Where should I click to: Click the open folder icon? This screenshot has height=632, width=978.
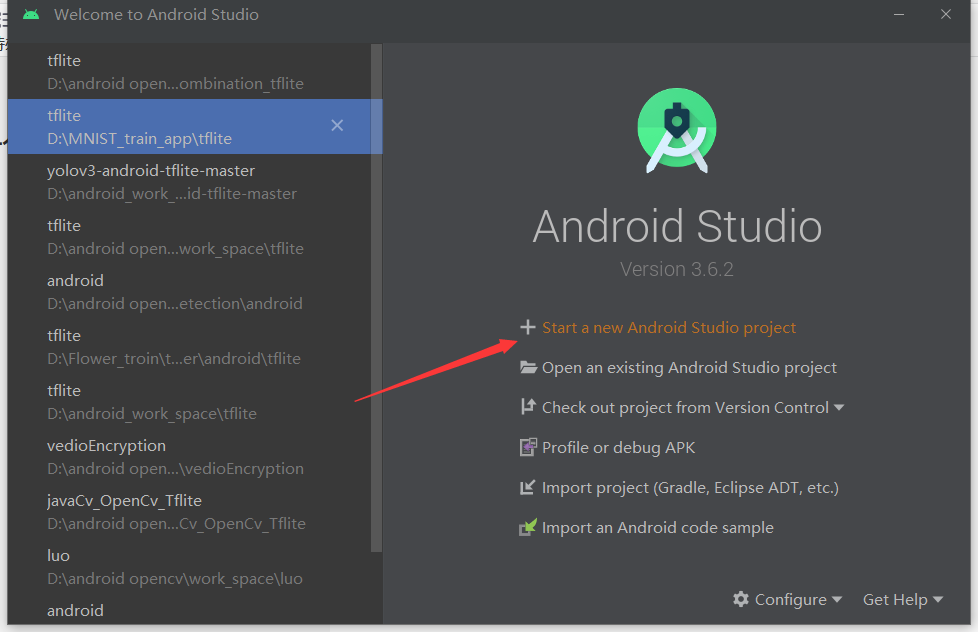point(528,367)
